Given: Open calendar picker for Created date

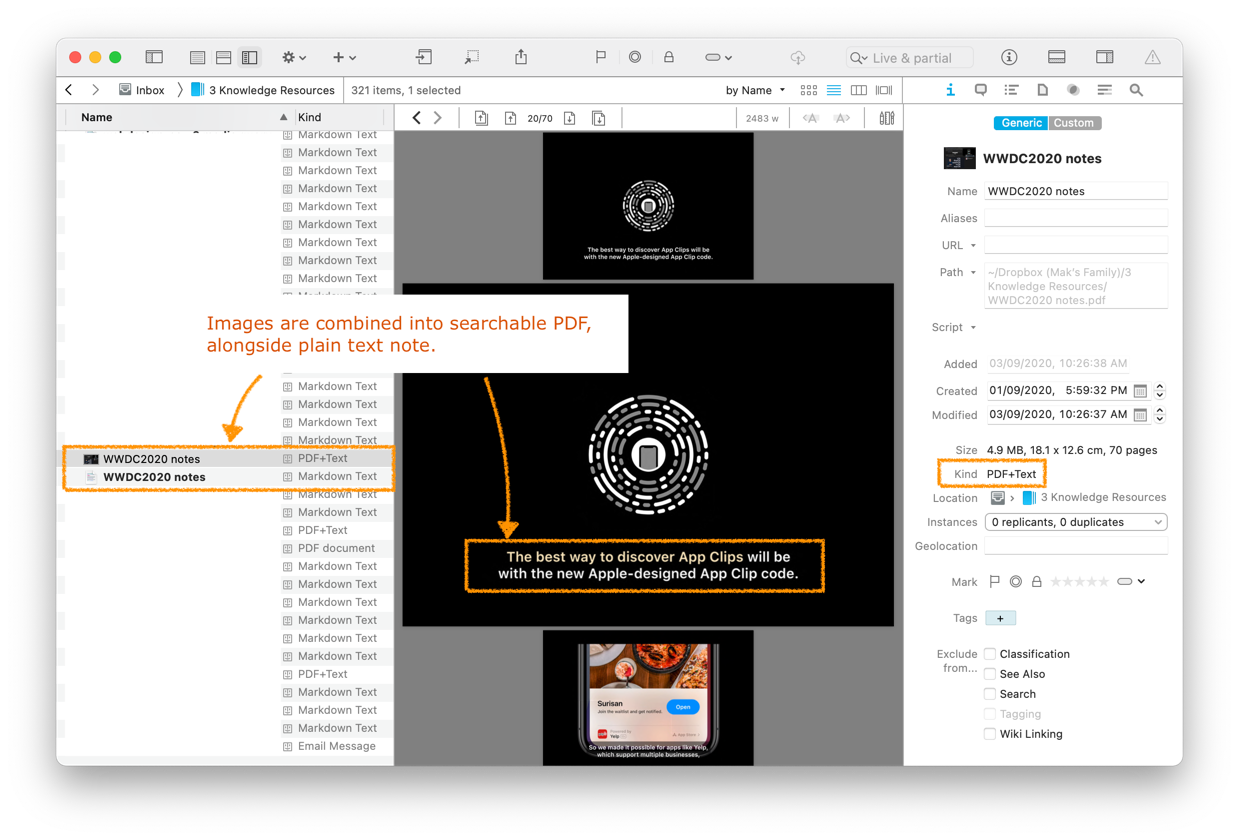Looking at the screenshot, I should tap(1140, 391).
